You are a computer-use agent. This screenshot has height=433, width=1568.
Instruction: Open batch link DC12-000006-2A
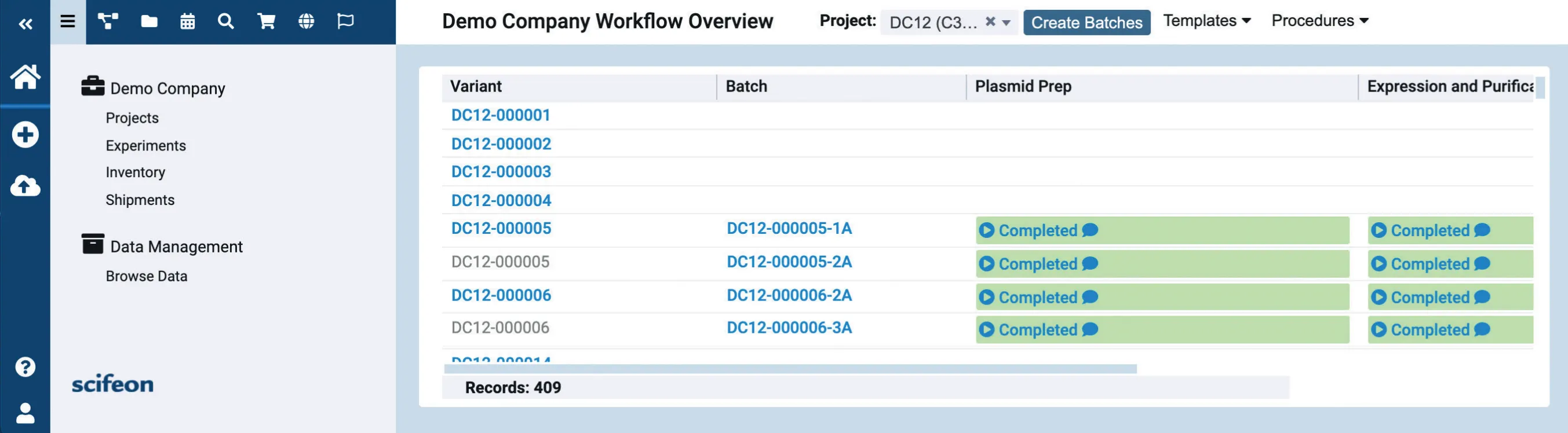point(789,295)
